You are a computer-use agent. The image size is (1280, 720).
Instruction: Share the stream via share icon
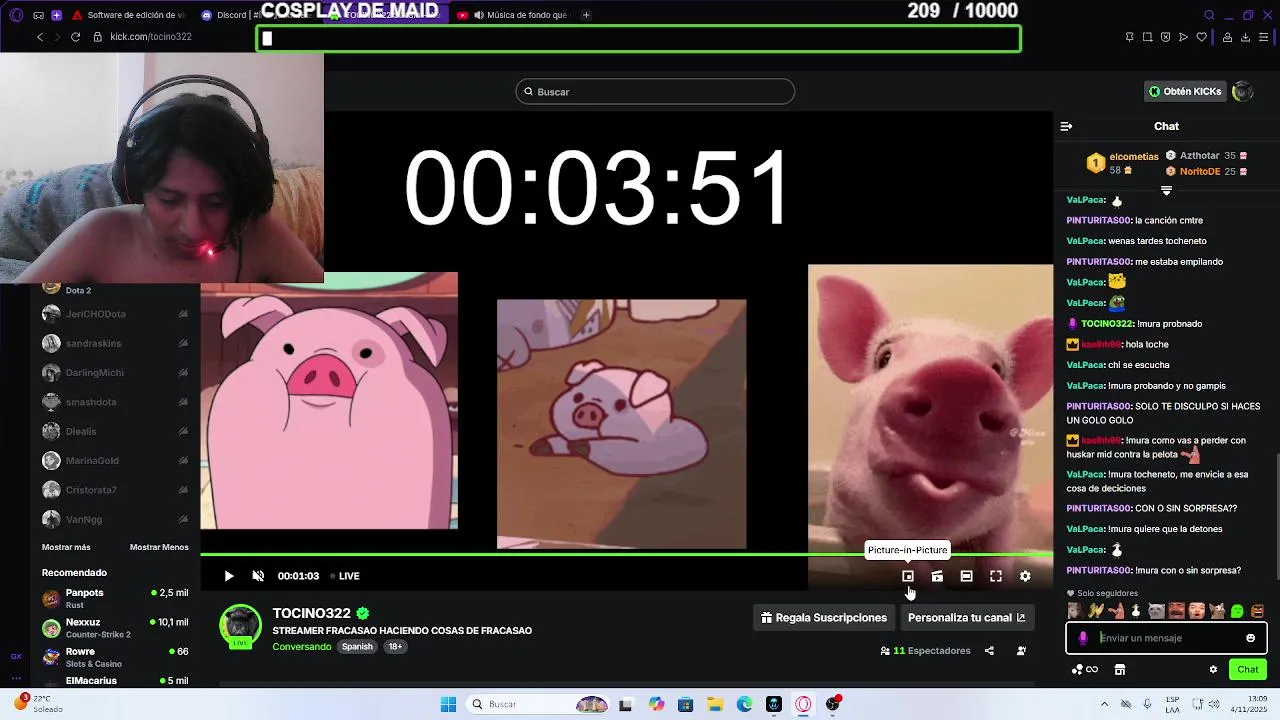(989, 651)
